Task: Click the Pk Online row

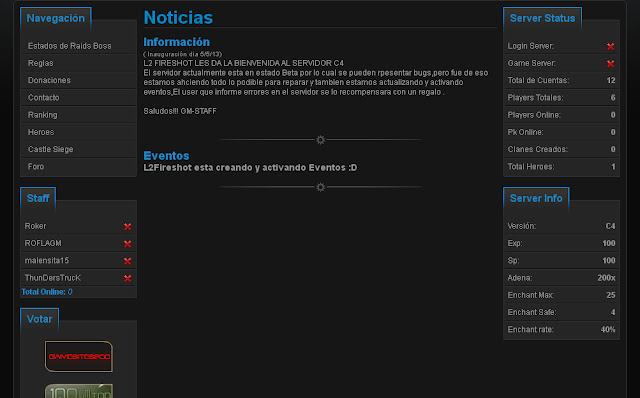Action: [x=561, y=132]
